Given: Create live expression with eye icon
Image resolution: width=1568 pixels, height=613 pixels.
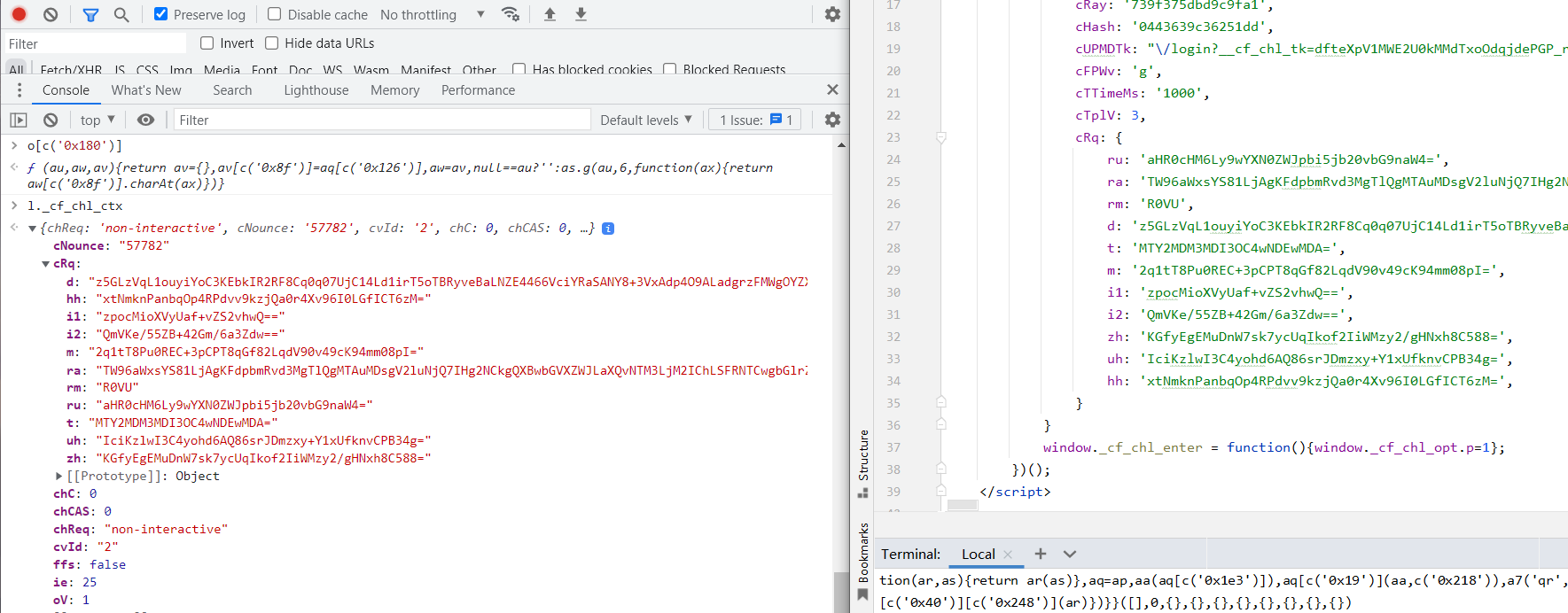Looking at the screenshot, I should click(146, 120).
